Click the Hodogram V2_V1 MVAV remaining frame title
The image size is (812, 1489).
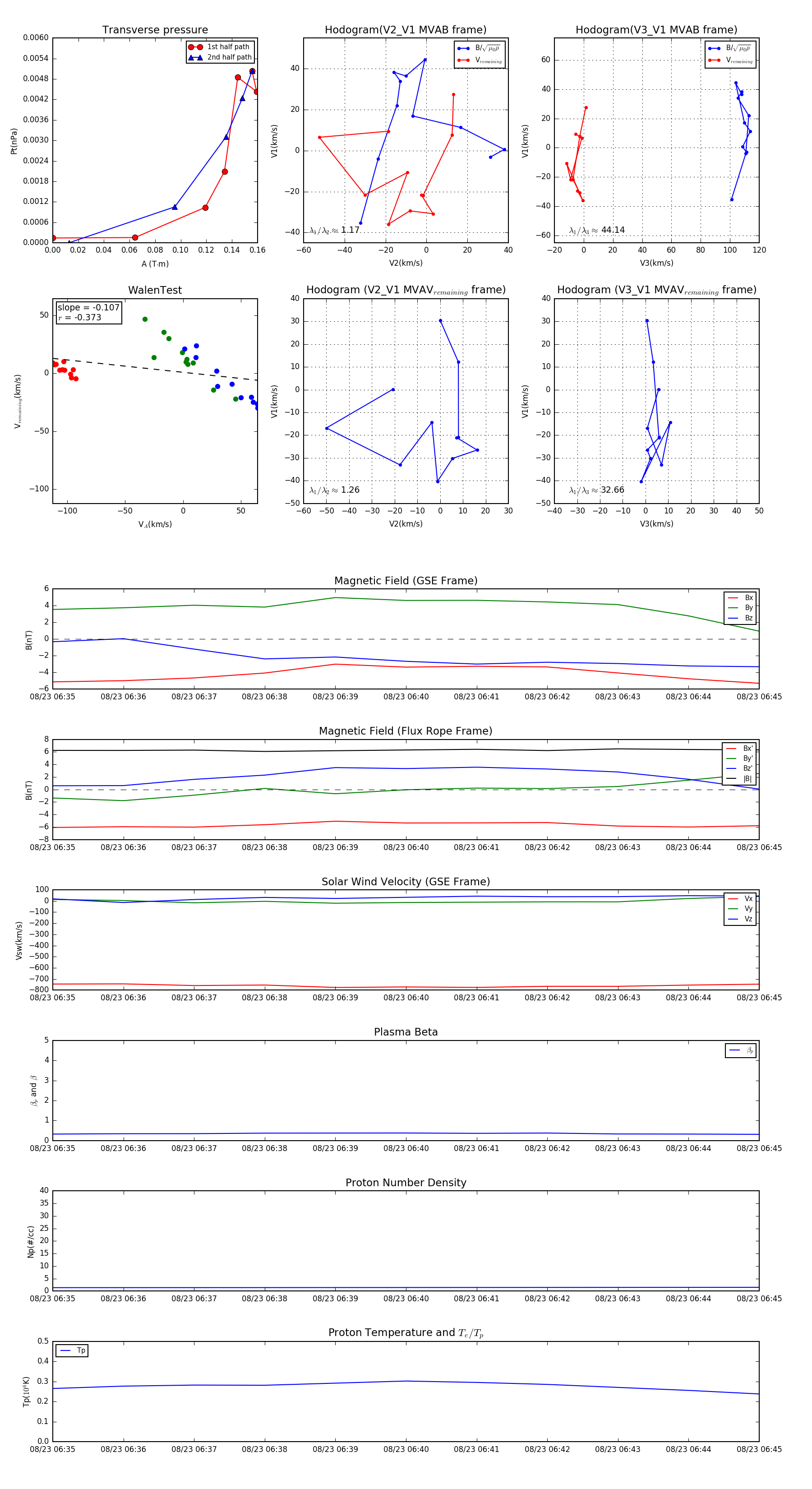click(406, 290)
